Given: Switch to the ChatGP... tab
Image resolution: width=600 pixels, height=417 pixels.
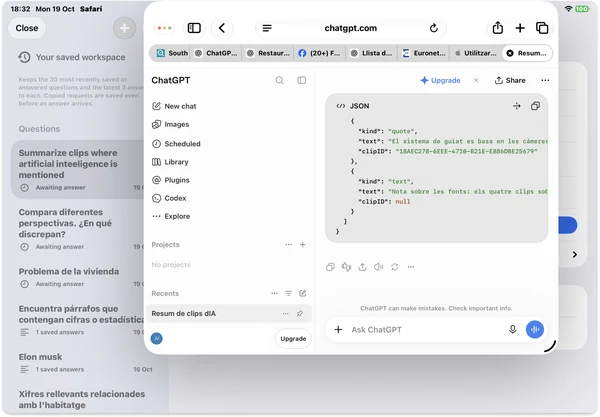Looking at the screenshot, I should pos(216,53).
